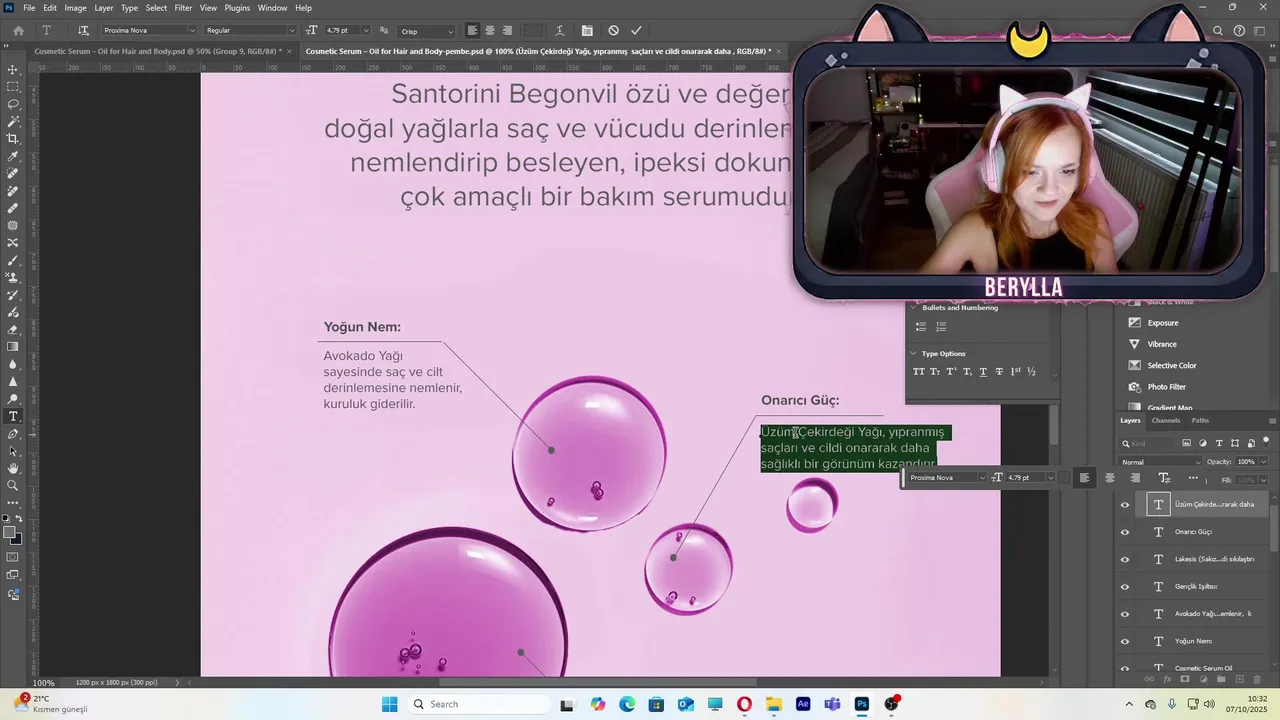The width and height of the screenshot is (1280, 720).
Task: Left align text in options bar
Action: pos(472,30)
